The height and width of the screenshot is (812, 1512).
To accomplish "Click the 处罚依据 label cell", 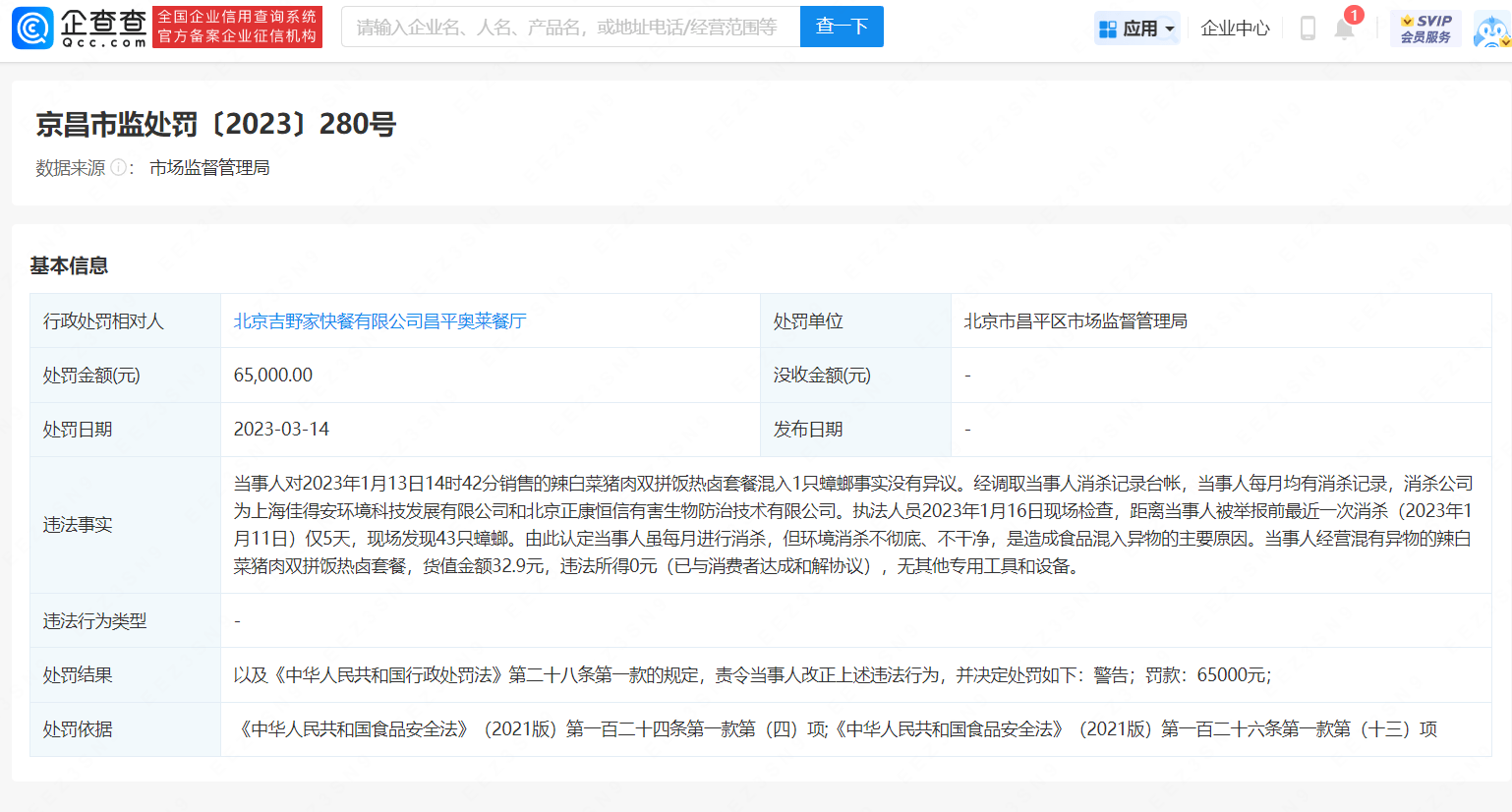I will click(x=126, y=729).
